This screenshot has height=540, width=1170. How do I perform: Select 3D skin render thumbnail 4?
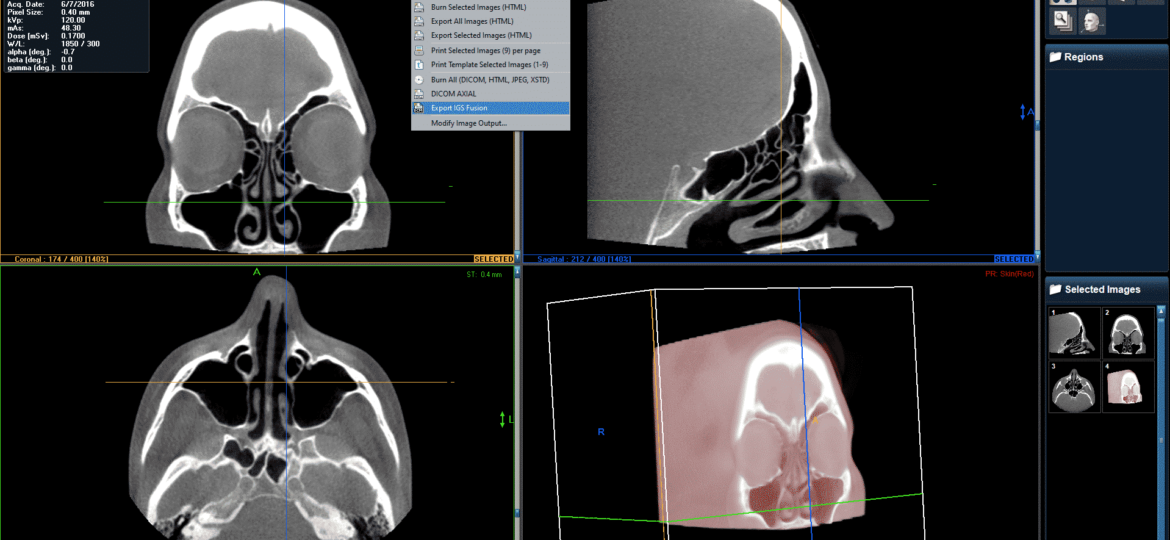(1127, 387)
